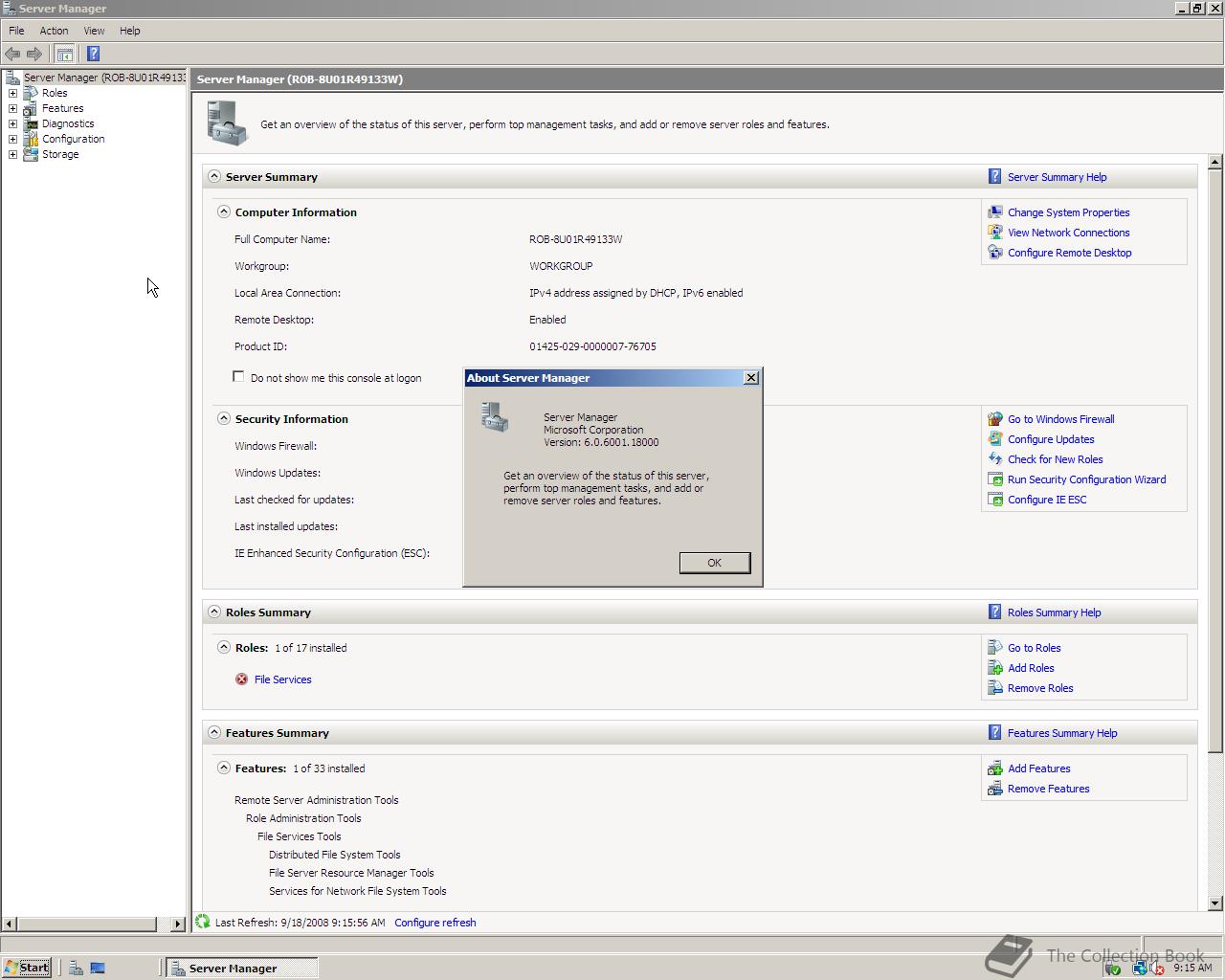Screen dimensions: 1225x980
Task: Open the File Services role link
Action: click(282, 679)
